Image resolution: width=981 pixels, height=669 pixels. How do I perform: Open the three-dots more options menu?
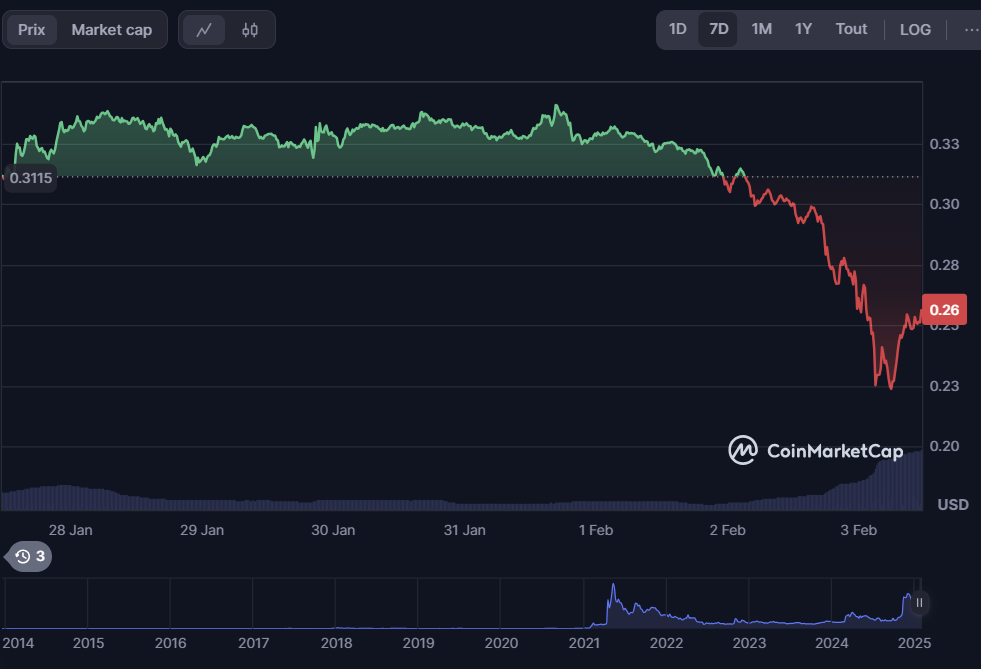coord(971,29)
